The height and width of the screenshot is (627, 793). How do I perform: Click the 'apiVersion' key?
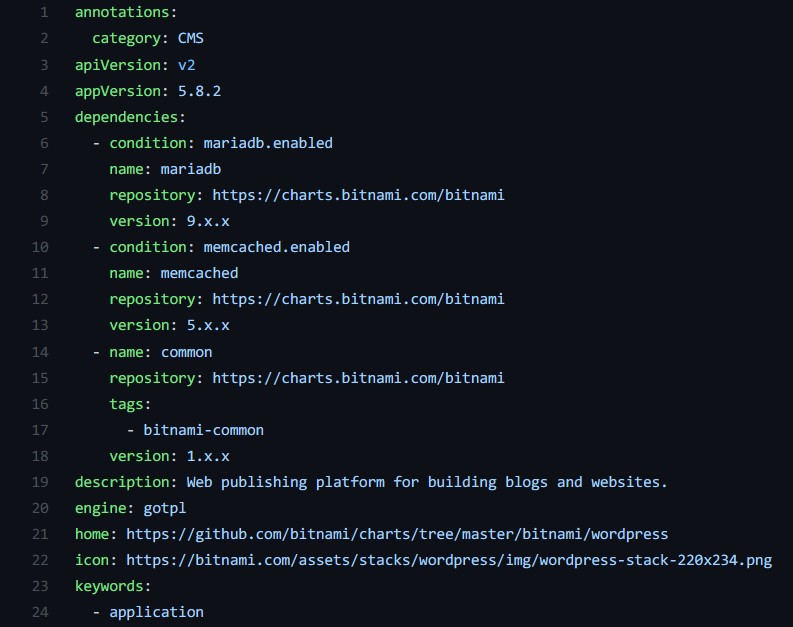tap(118, 65)
